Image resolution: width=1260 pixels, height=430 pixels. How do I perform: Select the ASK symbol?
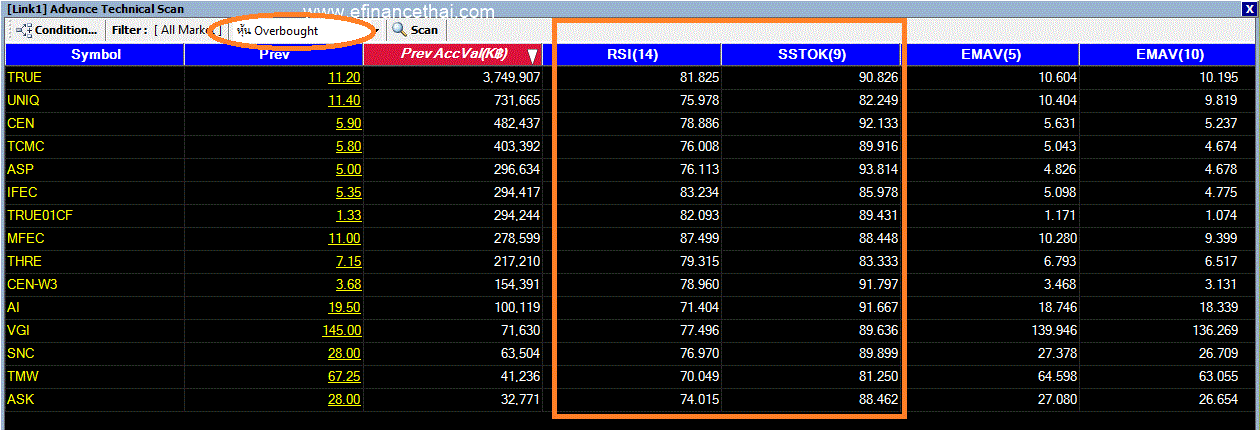pos(20,399)
